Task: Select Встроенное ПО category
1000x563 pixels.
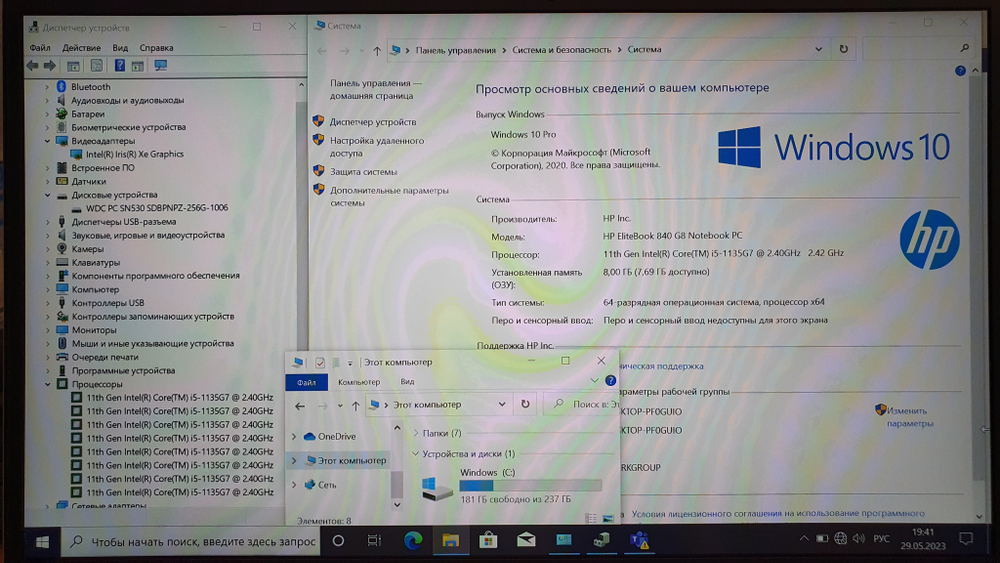Action: (x=103, y=168)
